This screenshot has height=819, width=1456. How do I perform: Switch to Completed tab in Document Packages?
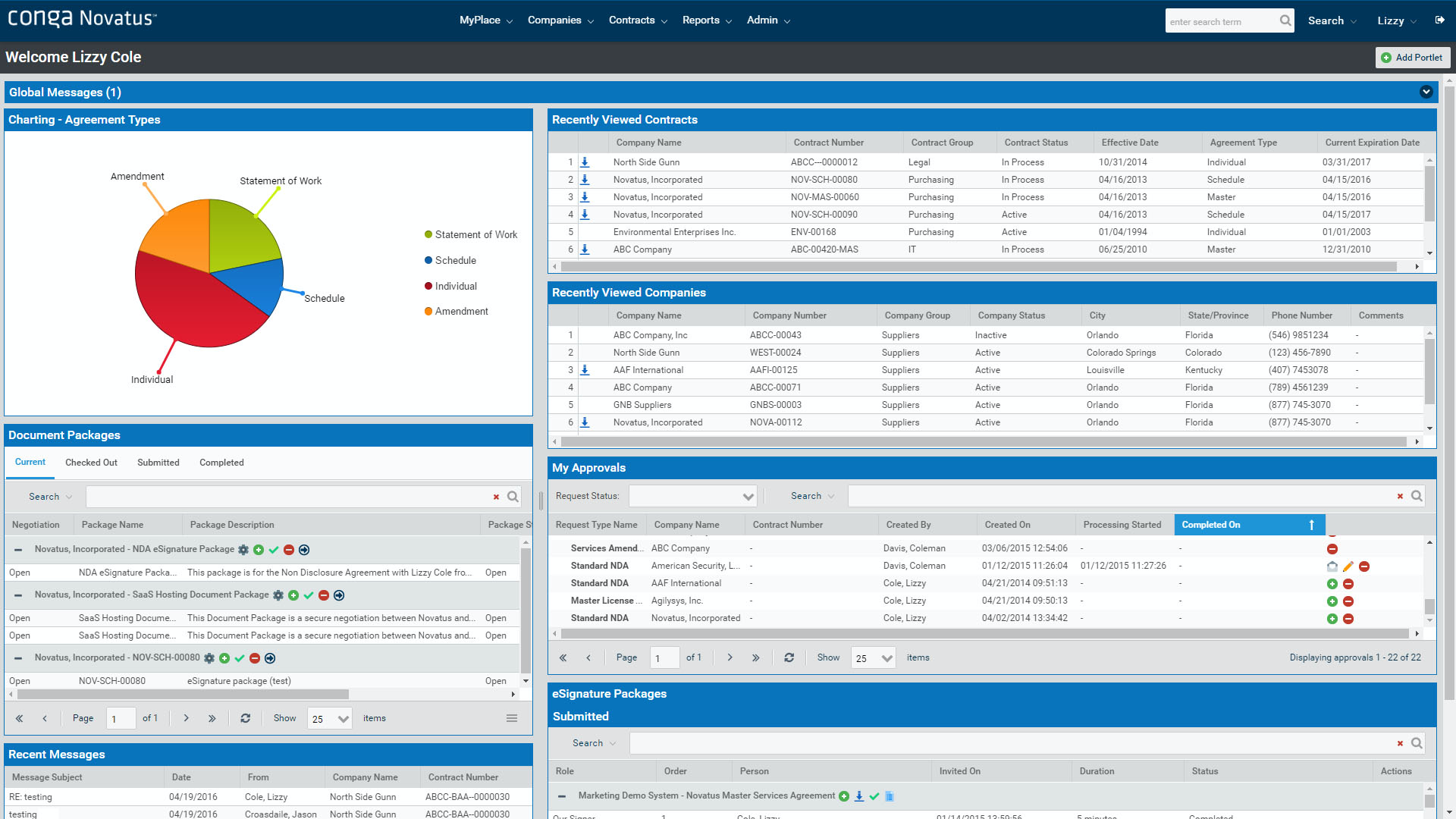(x=221, y=463)
